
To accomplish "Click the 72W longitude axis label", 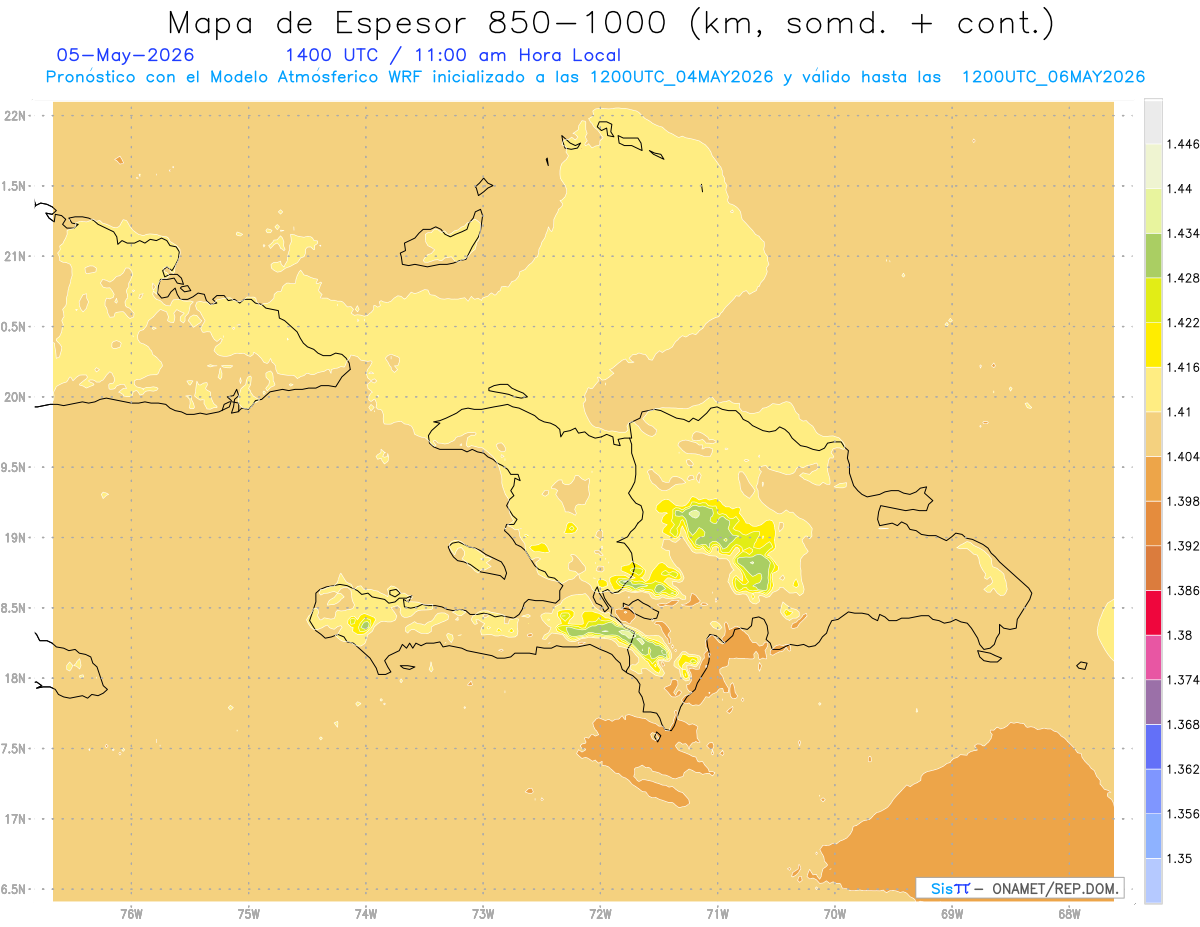I will (600, 913).
